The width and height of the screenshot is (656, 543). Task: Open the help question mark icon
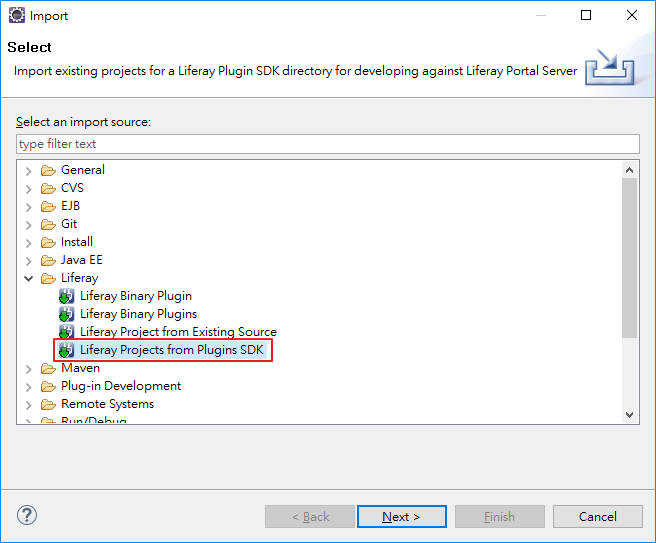(x=27, y=515)
